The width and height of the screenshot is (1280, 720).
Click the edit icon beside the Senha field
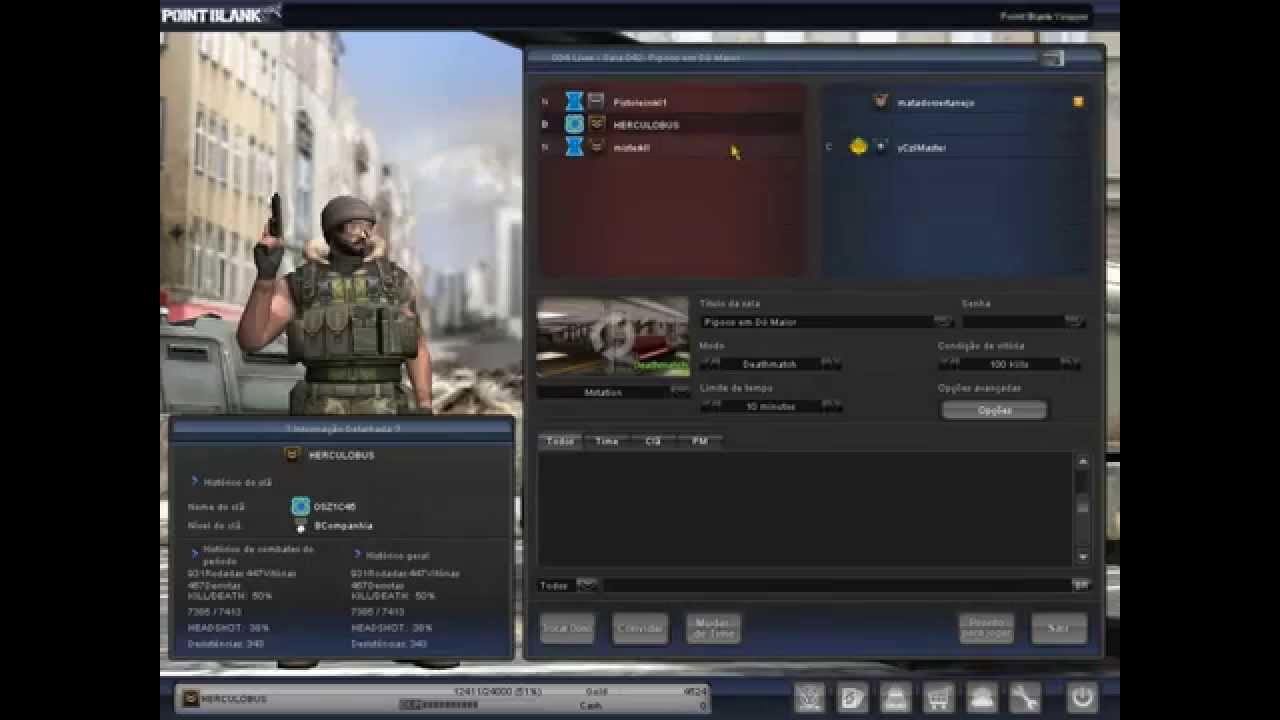click(x=1075, y=322)
